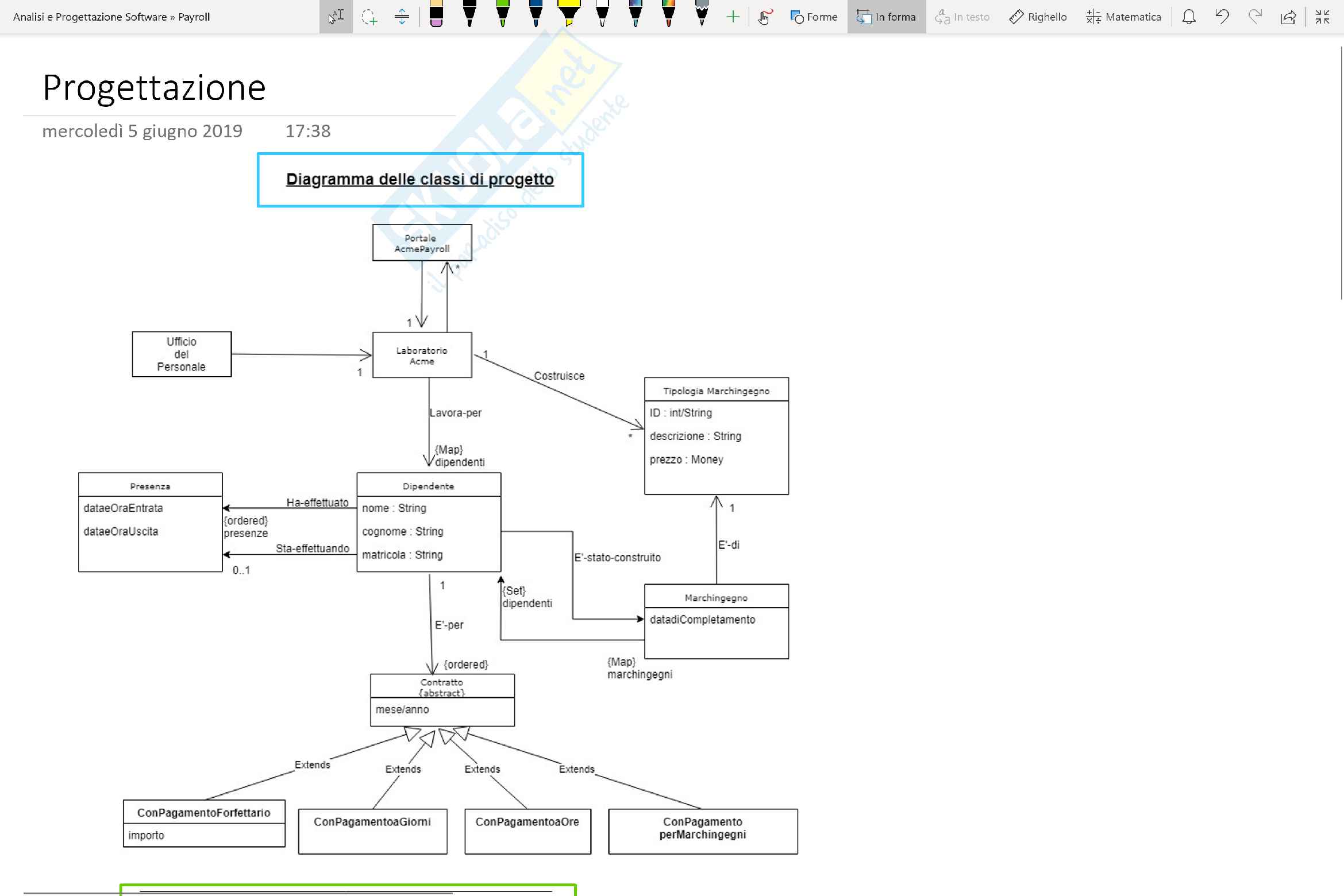Screen dimensions: 1344x896
Task: Activate the Lasso select tool
Action: (x=369, y=17)
